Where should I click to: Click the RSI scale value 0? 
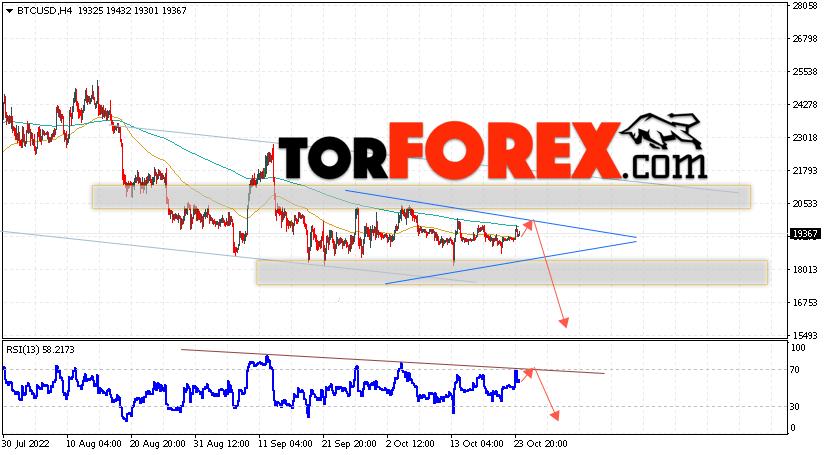(792, 428)
